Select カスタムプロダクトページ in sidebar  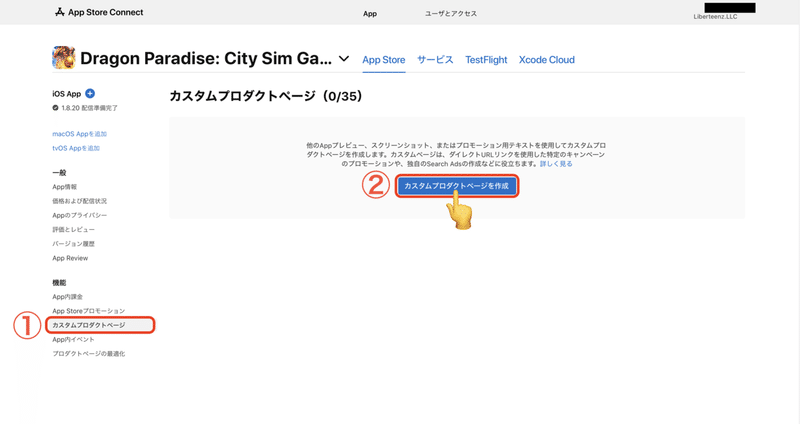(x=100, y=325)
